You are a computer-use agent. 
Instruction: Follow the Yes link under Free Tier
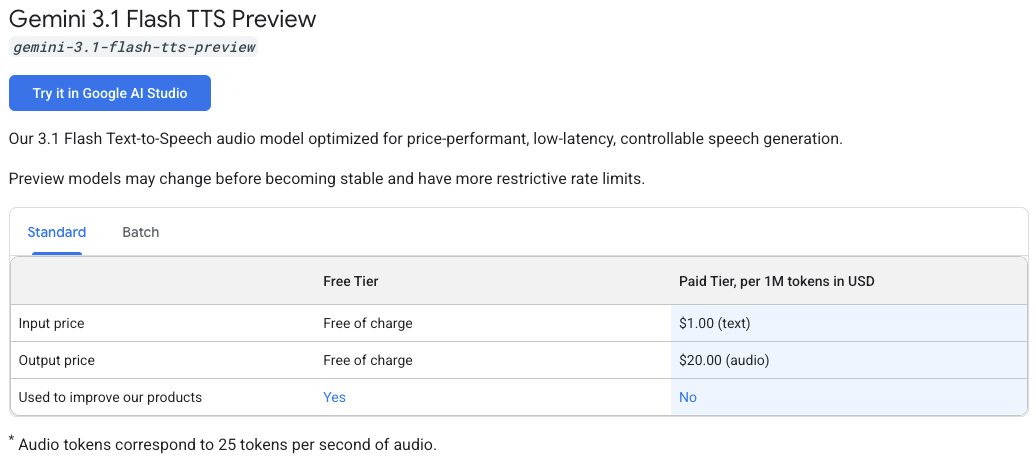click(x=334, y=397)
